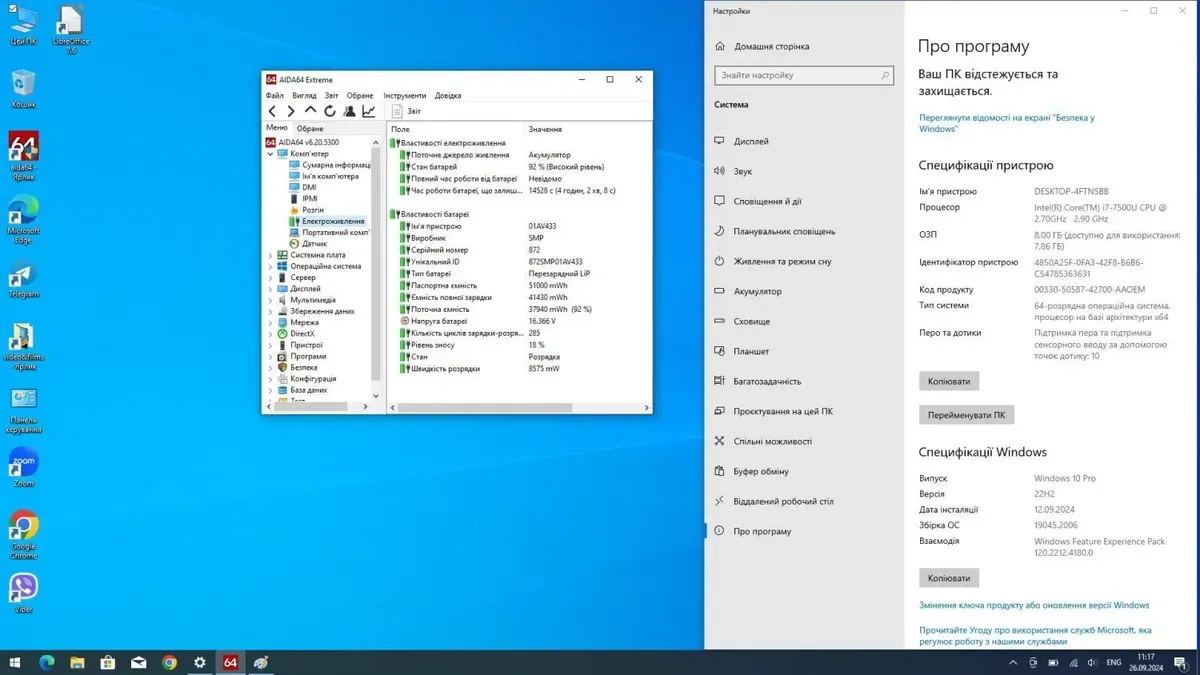The width and height of the screenshot is (1200, 675).
Task: Click the Перейменувати ПК button
Action: [966, 415]
